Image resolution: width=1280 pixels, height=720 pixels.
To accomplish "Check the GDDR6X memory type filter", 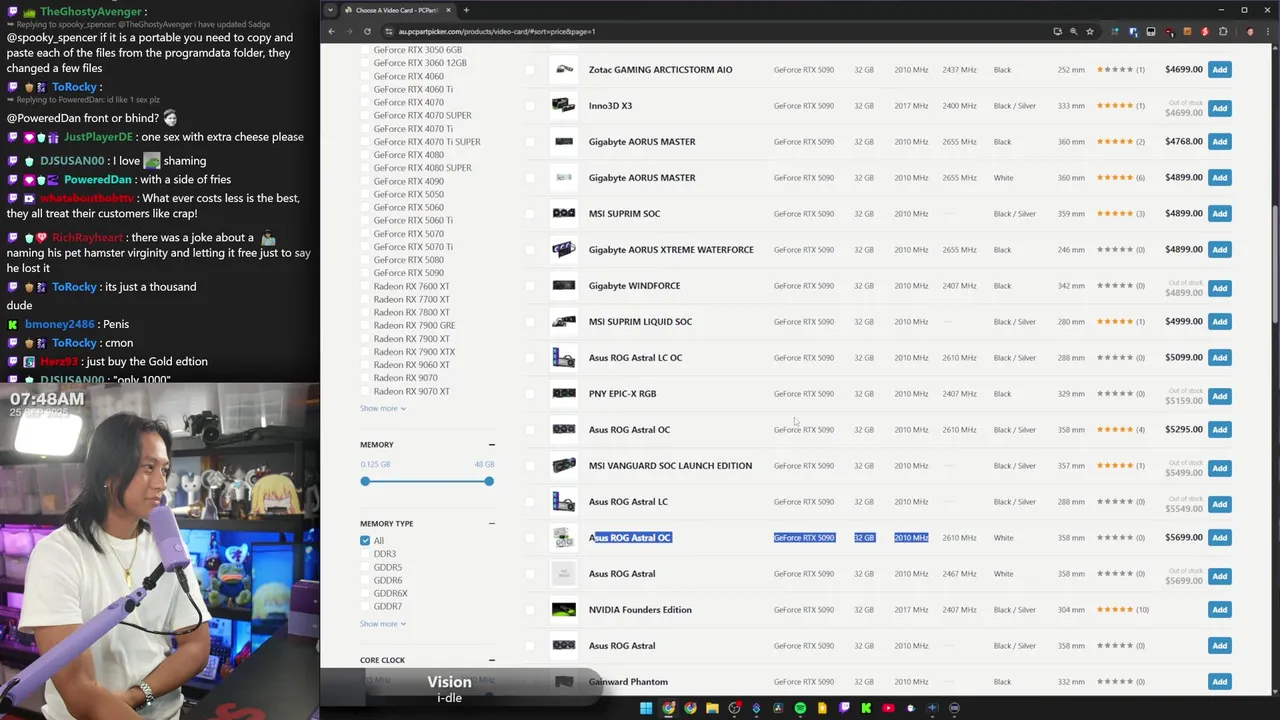I will point(365,593).
